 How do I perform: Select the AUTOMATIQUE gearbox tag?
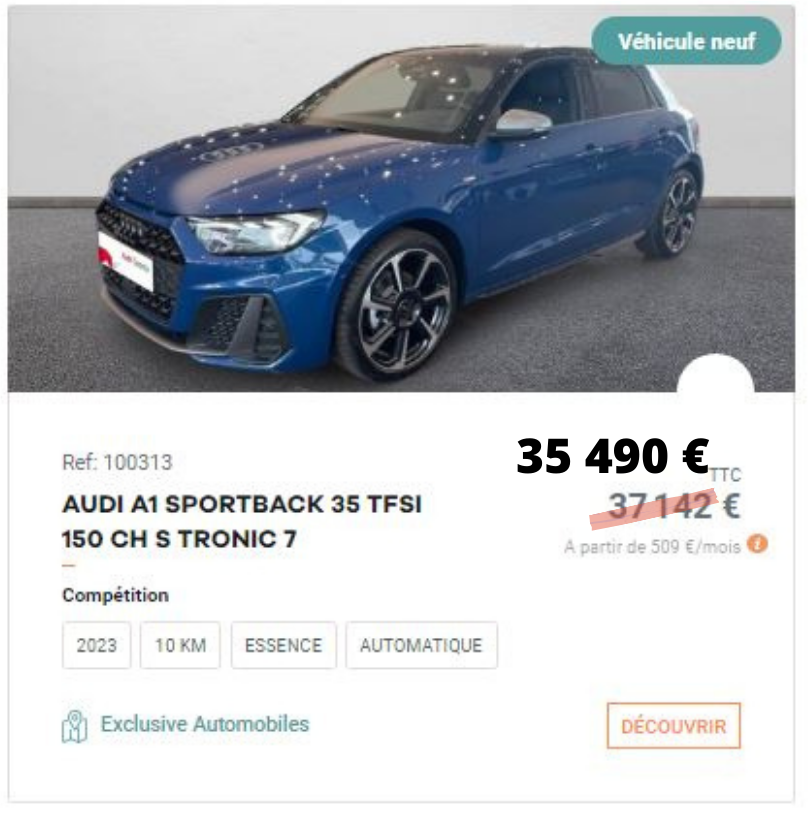421,645
